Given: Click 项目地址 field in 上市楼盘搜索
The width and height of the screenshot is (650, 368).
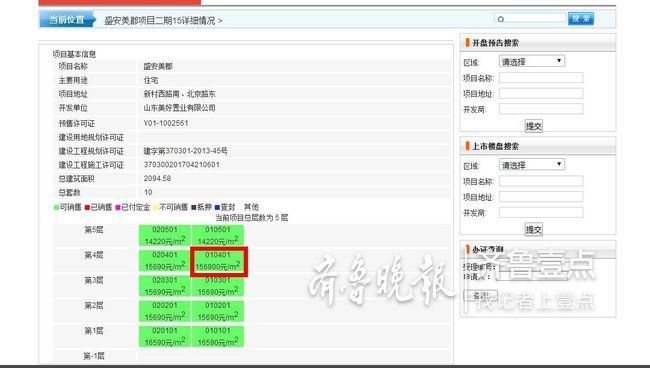Looking at the screenshot, I should coord(541,197).
